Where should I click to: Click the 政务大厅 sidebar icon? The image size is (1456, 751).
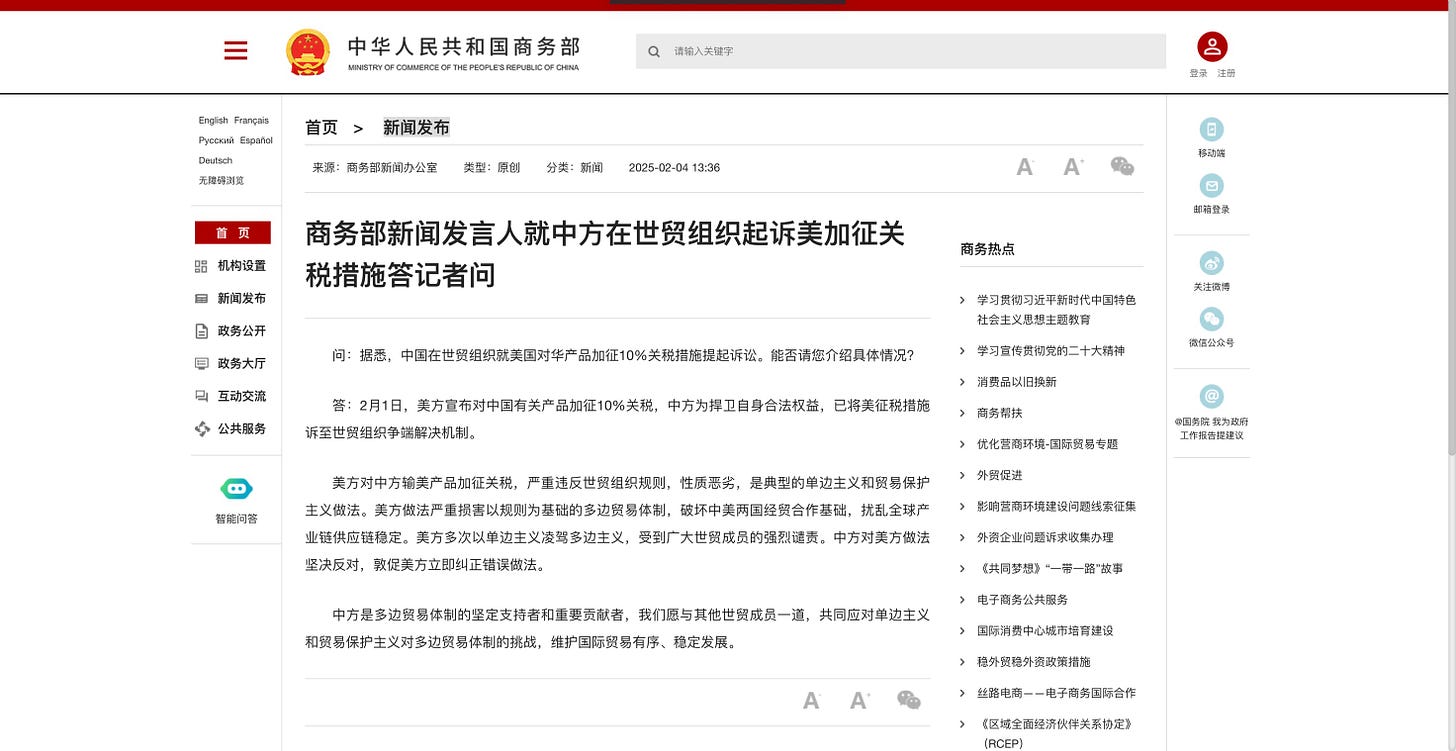[201, 363]
